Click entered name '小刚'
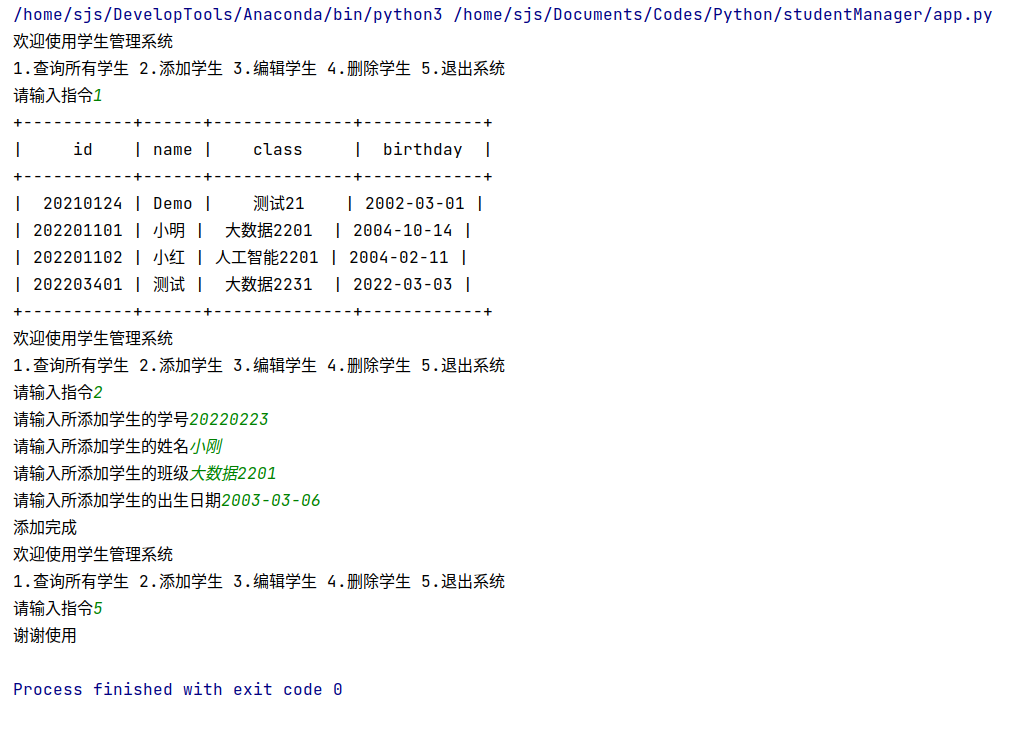This screenshot has width=1017, height=745. [206, 447]
